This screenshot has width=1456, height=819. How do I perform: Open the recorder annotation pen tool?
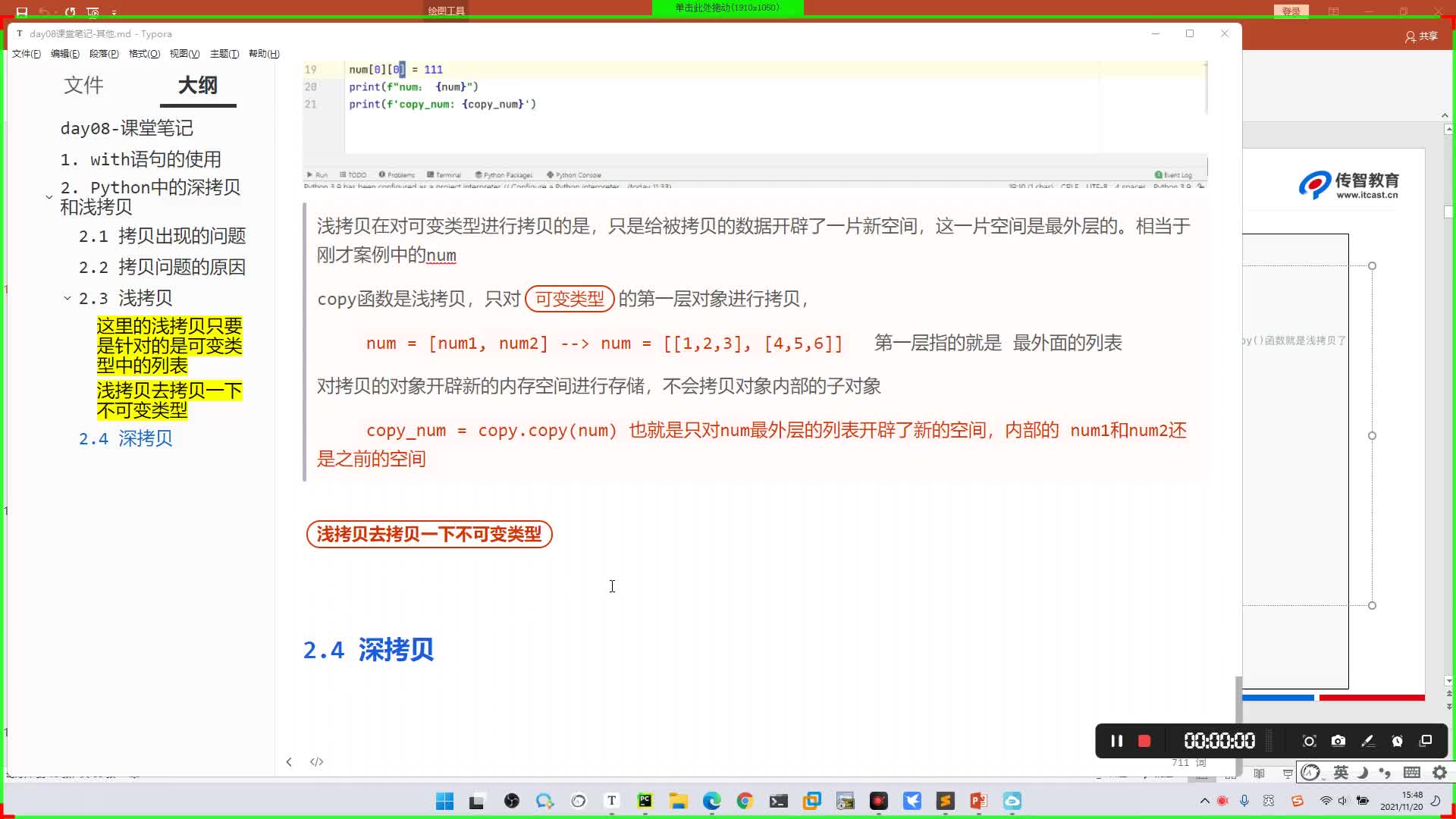click(x=1367, y=741)
